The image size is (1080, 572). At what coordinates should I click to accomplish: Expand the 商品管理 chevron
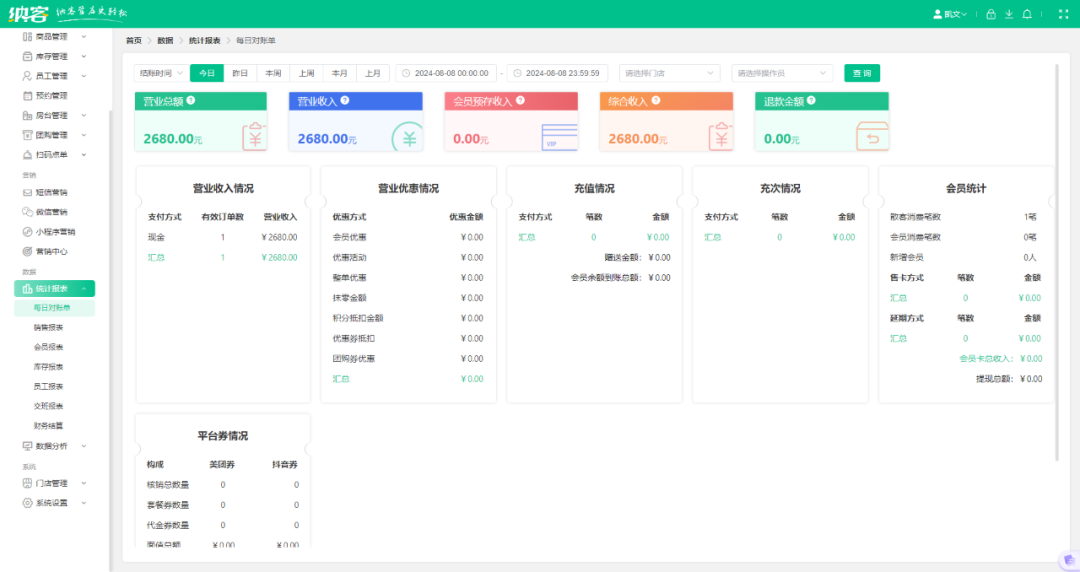point(84,37)
